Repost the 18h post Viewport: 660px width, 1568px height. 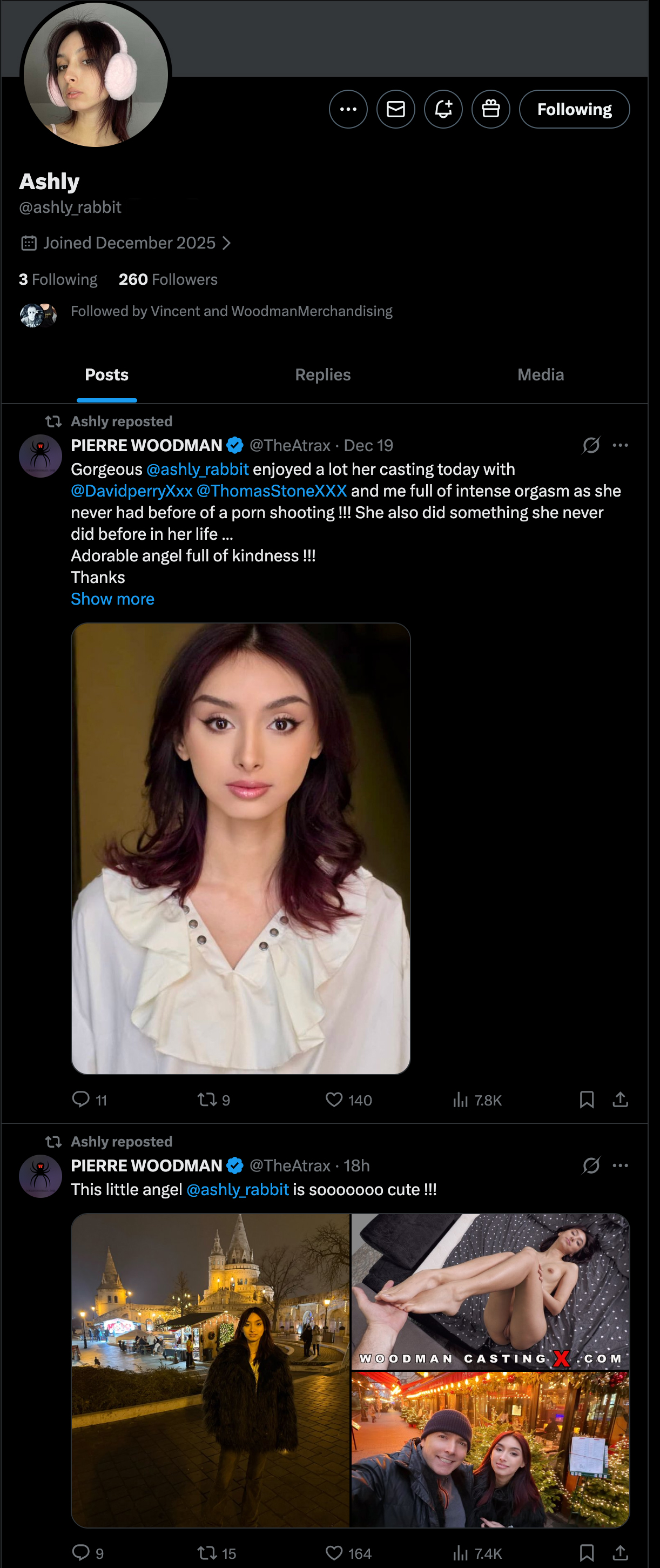point(207,1553)
